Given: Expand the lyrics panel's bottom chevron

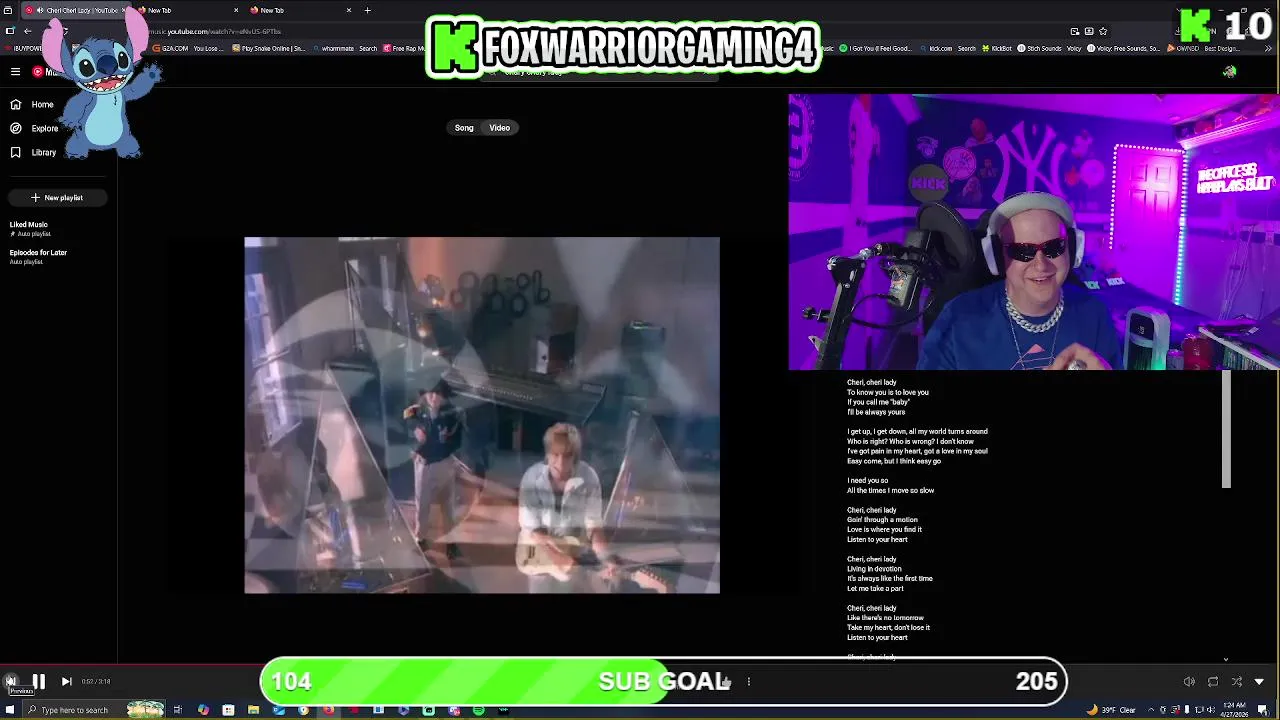Looking at the screenshot, I should tap(1226, 659).
